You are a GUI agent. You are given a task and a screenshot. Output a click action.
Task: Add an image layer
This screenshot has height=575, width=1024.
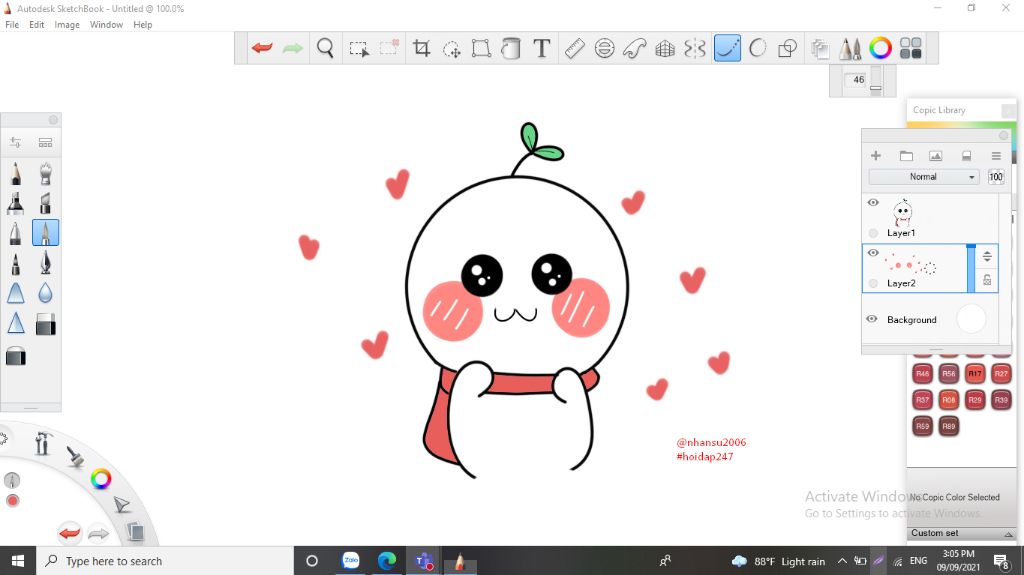935,156
